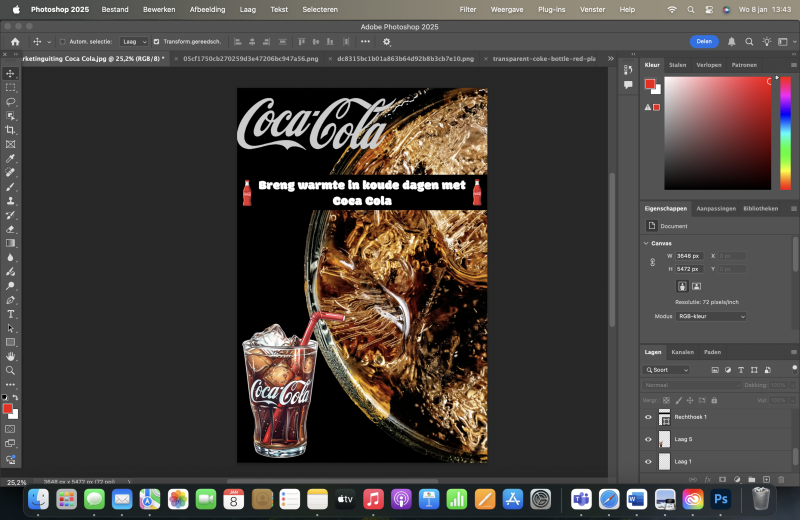Viewport: 800px width, 520px height.
Task: Click the search icon next to the bell
Action: 749,42
